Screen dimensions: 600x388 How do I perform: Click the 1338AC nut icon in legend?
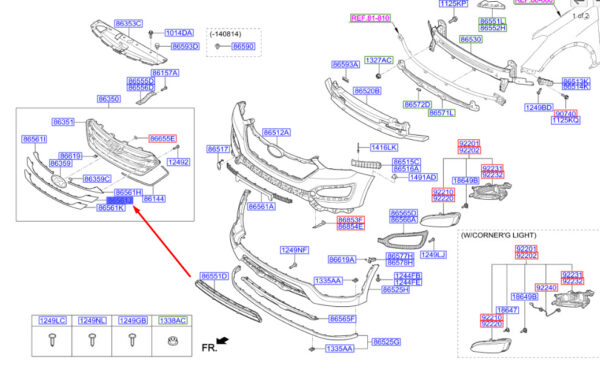tap(173, 340)
